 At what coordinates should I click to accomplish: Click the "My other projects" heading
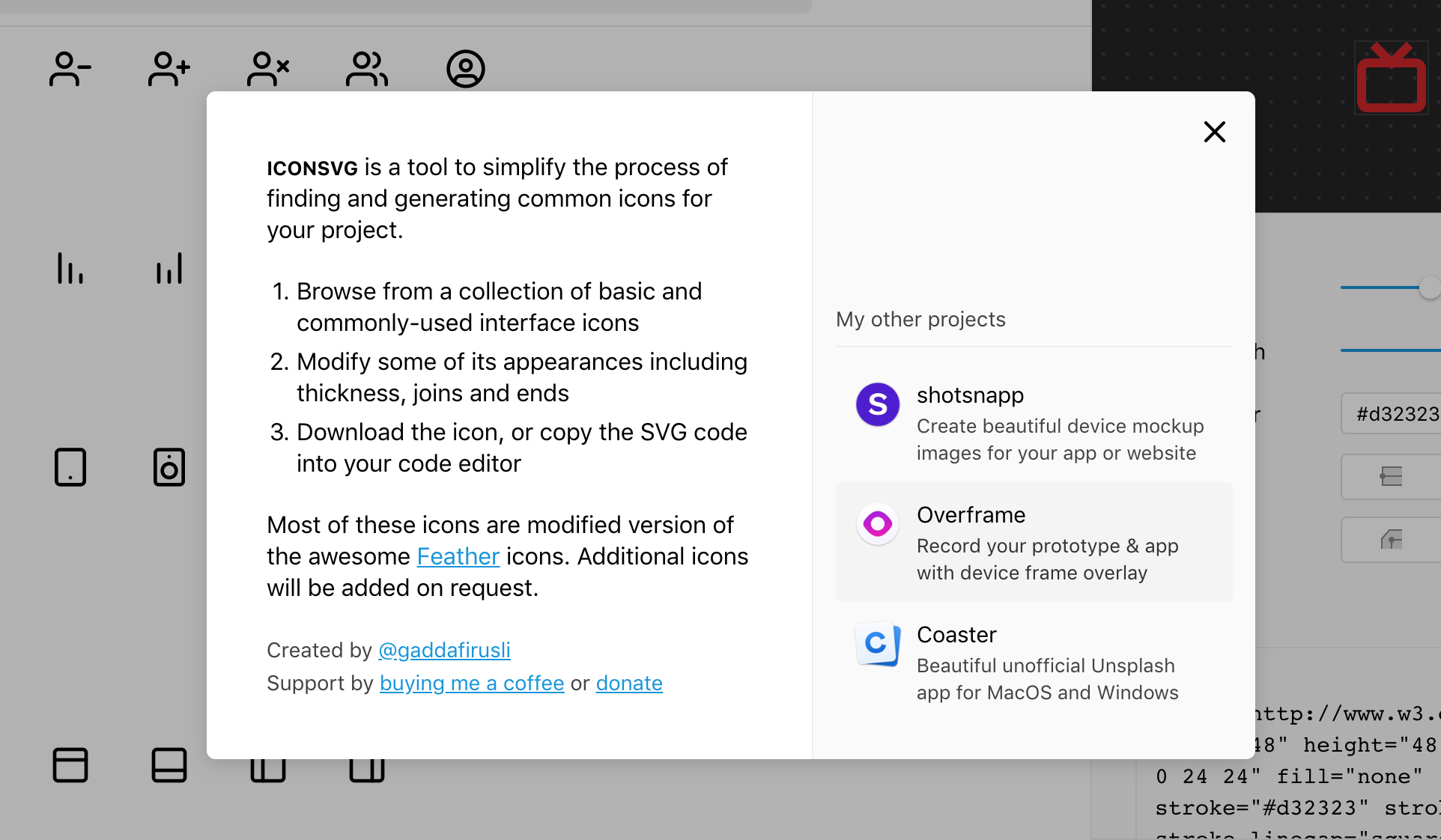tap(920, 319)
